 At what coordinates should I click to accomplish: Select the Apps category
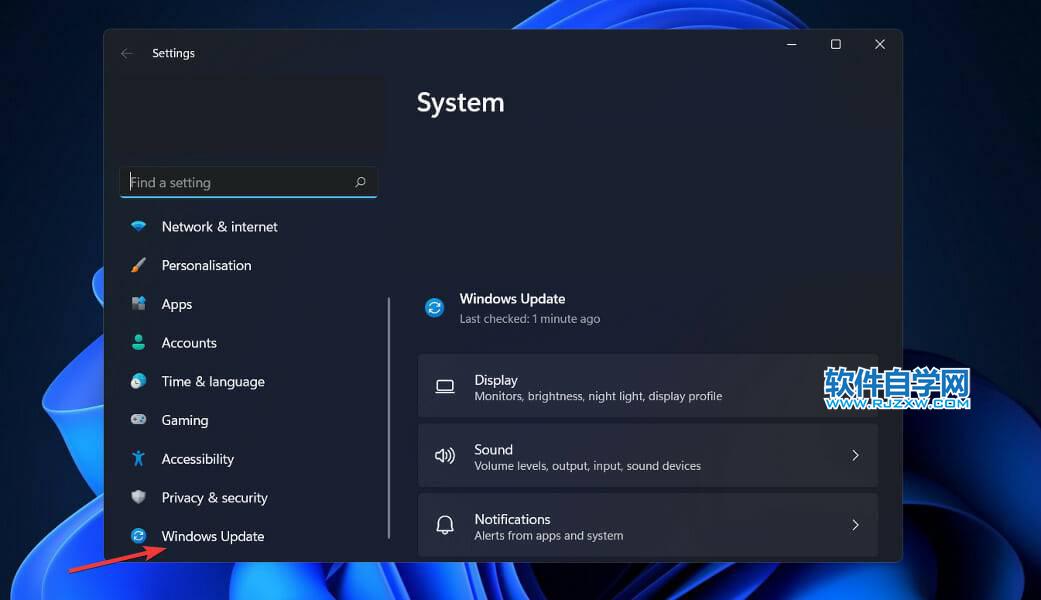177,305
